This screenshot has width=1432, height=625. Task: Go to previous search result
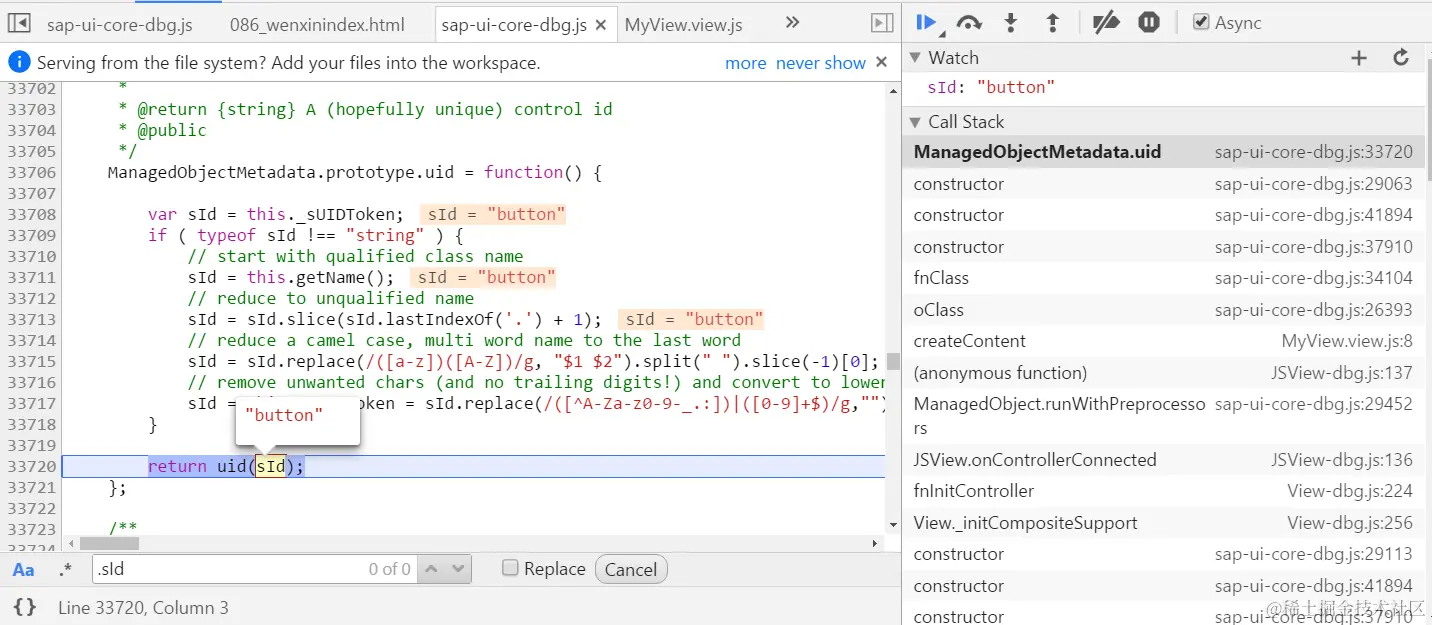[x=431, y=569]
